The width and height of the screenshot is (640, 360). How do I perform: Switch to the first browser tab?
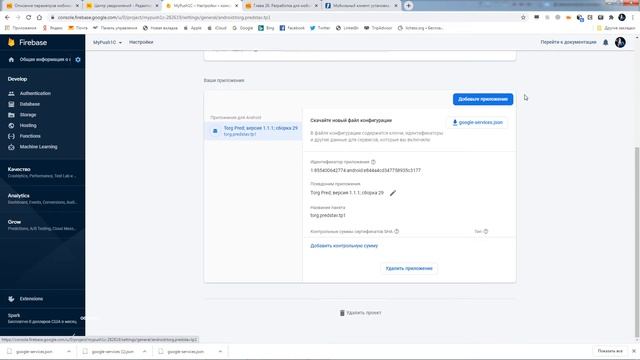pyautogui.click(x=42, y=6)
